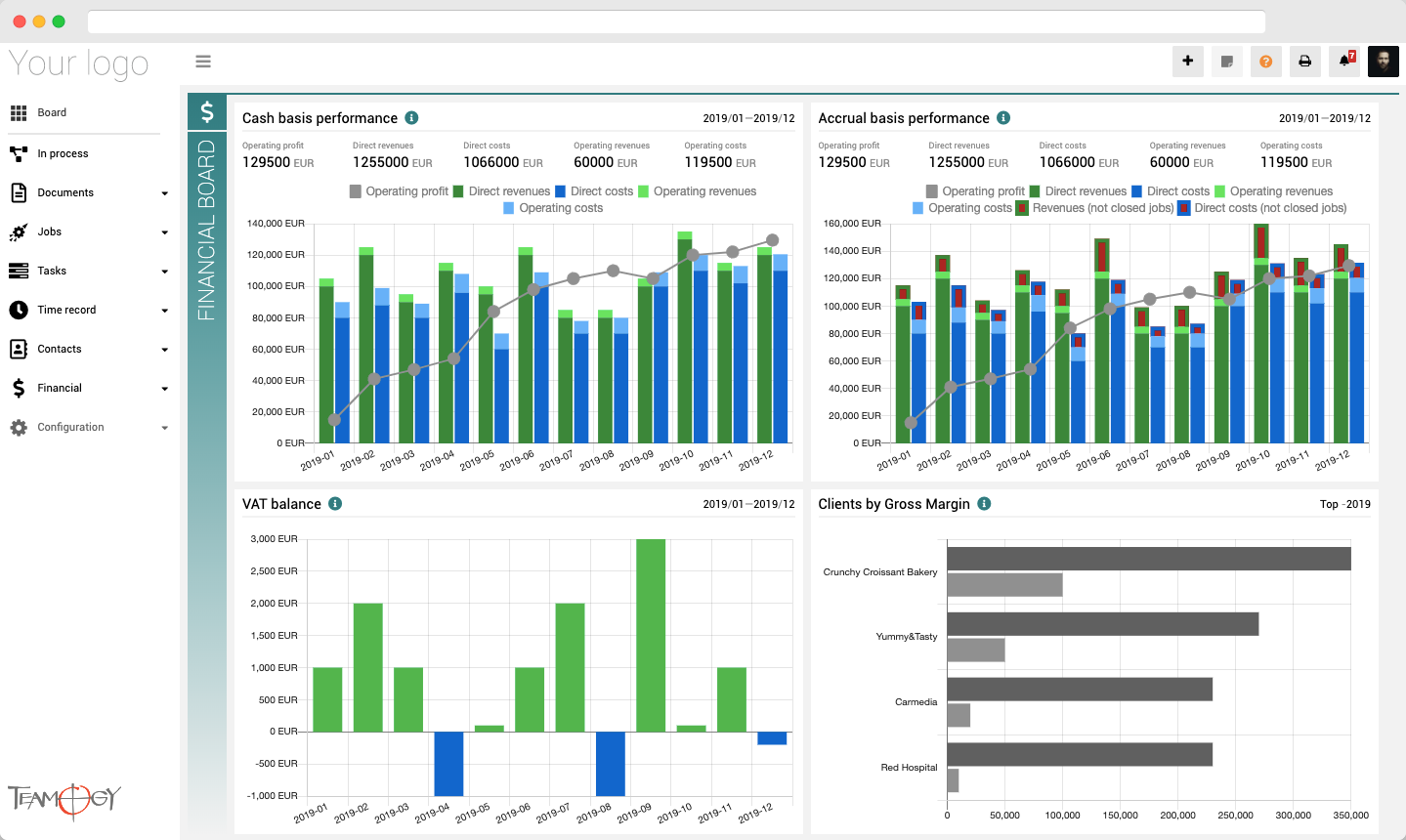The width and height of the screenshot is (1406, 840).
Task: Click the user avatar picture
Action: click(1384, 61)
